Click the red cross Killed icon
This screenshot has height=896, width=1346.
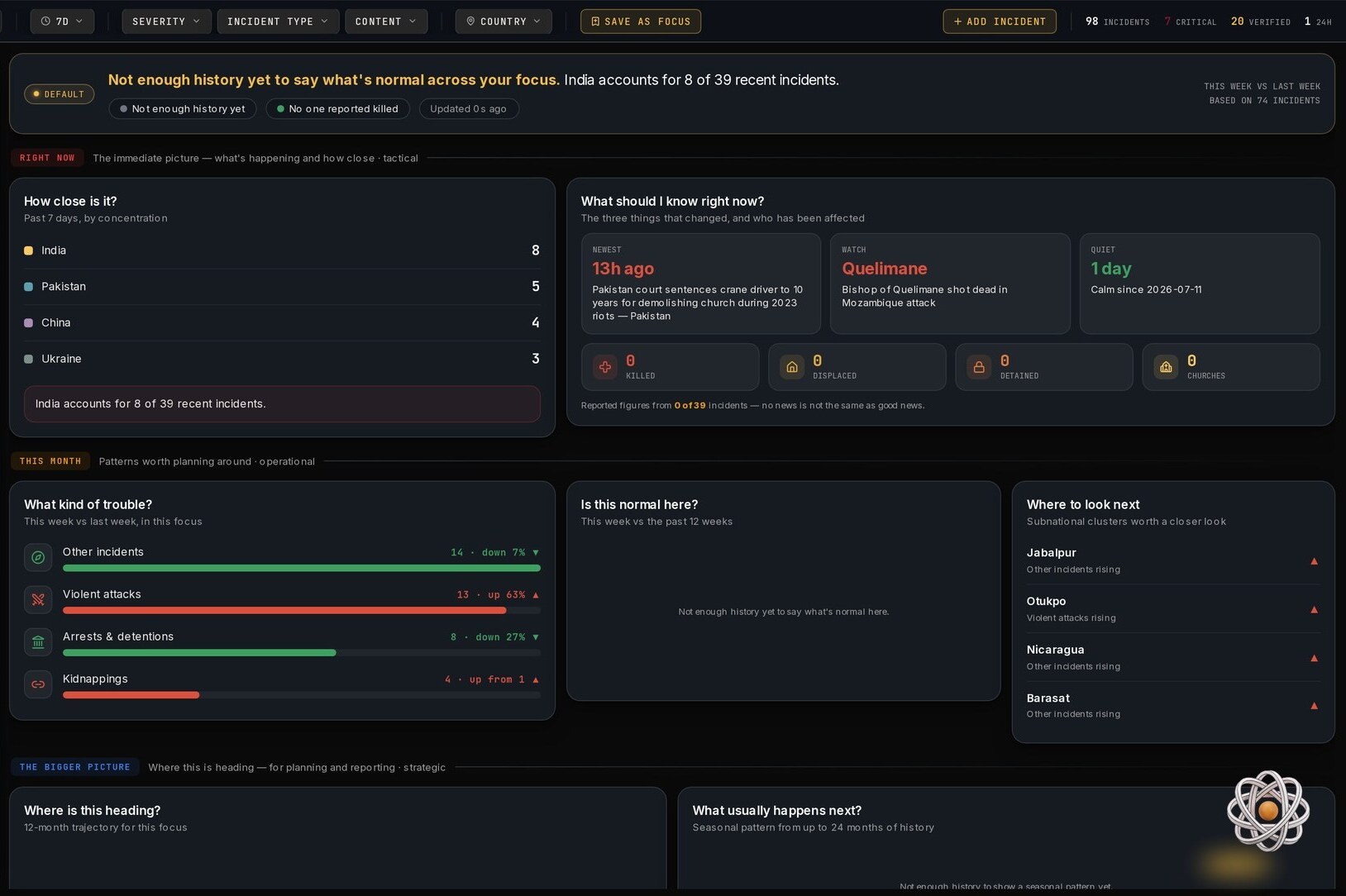pos(605,367)
